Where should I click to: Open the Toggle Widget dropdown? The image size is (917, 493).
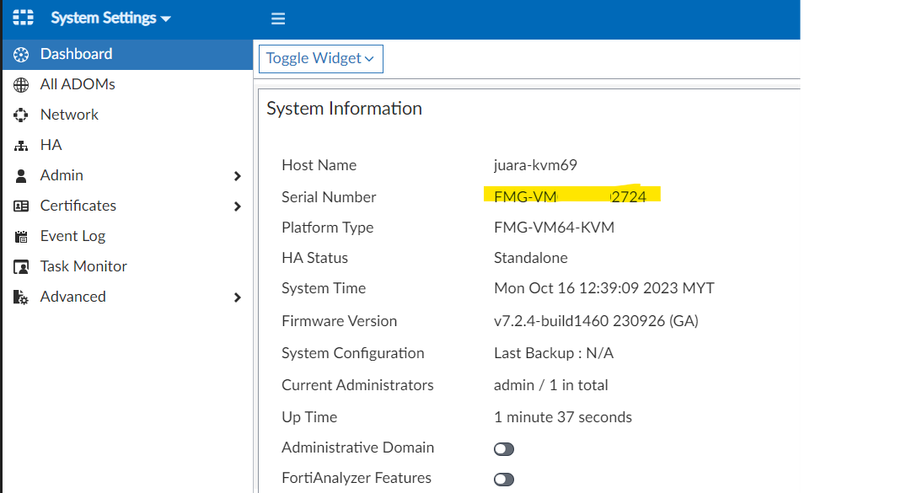(320, 58)
